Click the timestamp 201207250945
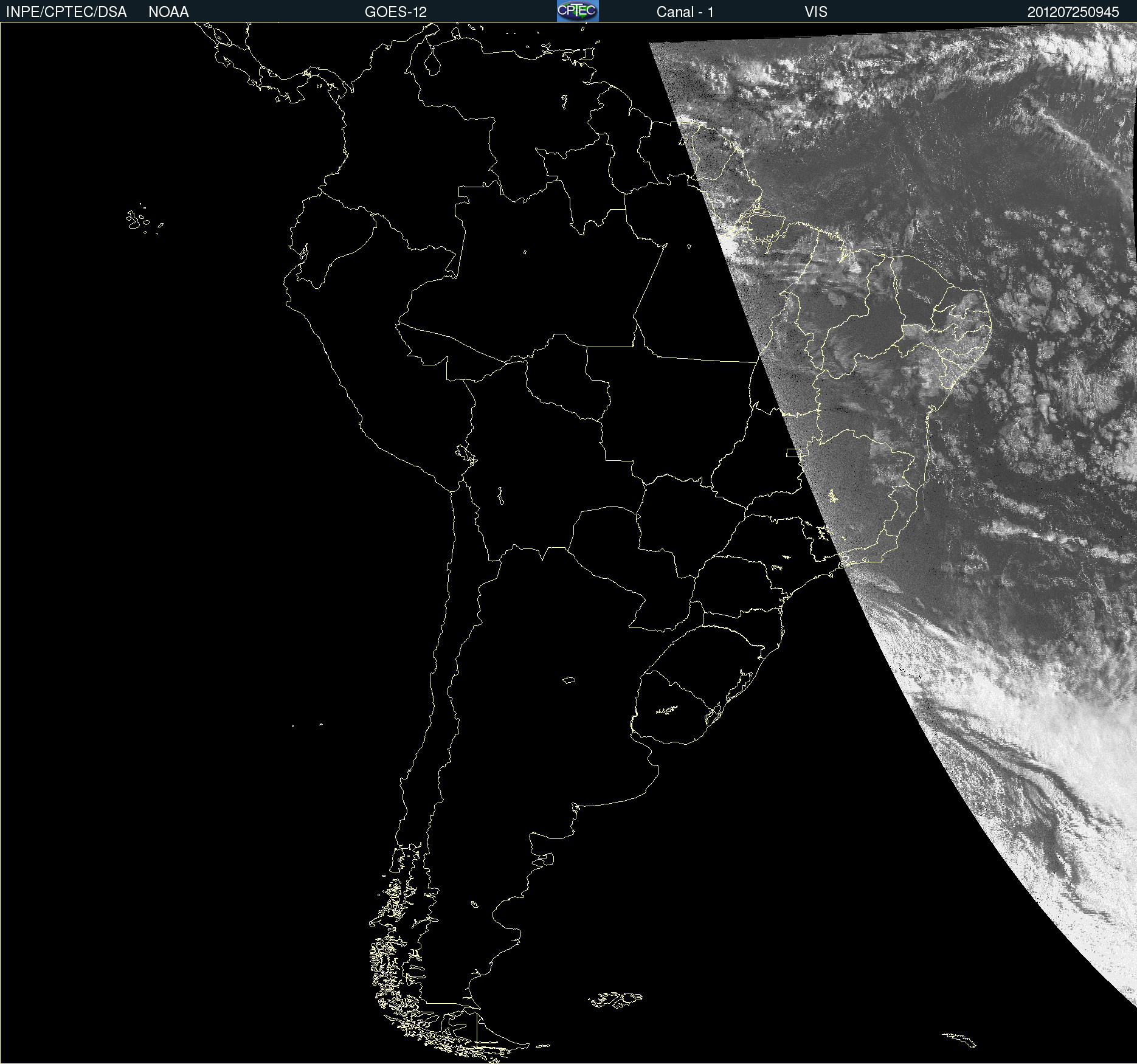This screenshot has width=1137, height=1064. pos(1073,12)
